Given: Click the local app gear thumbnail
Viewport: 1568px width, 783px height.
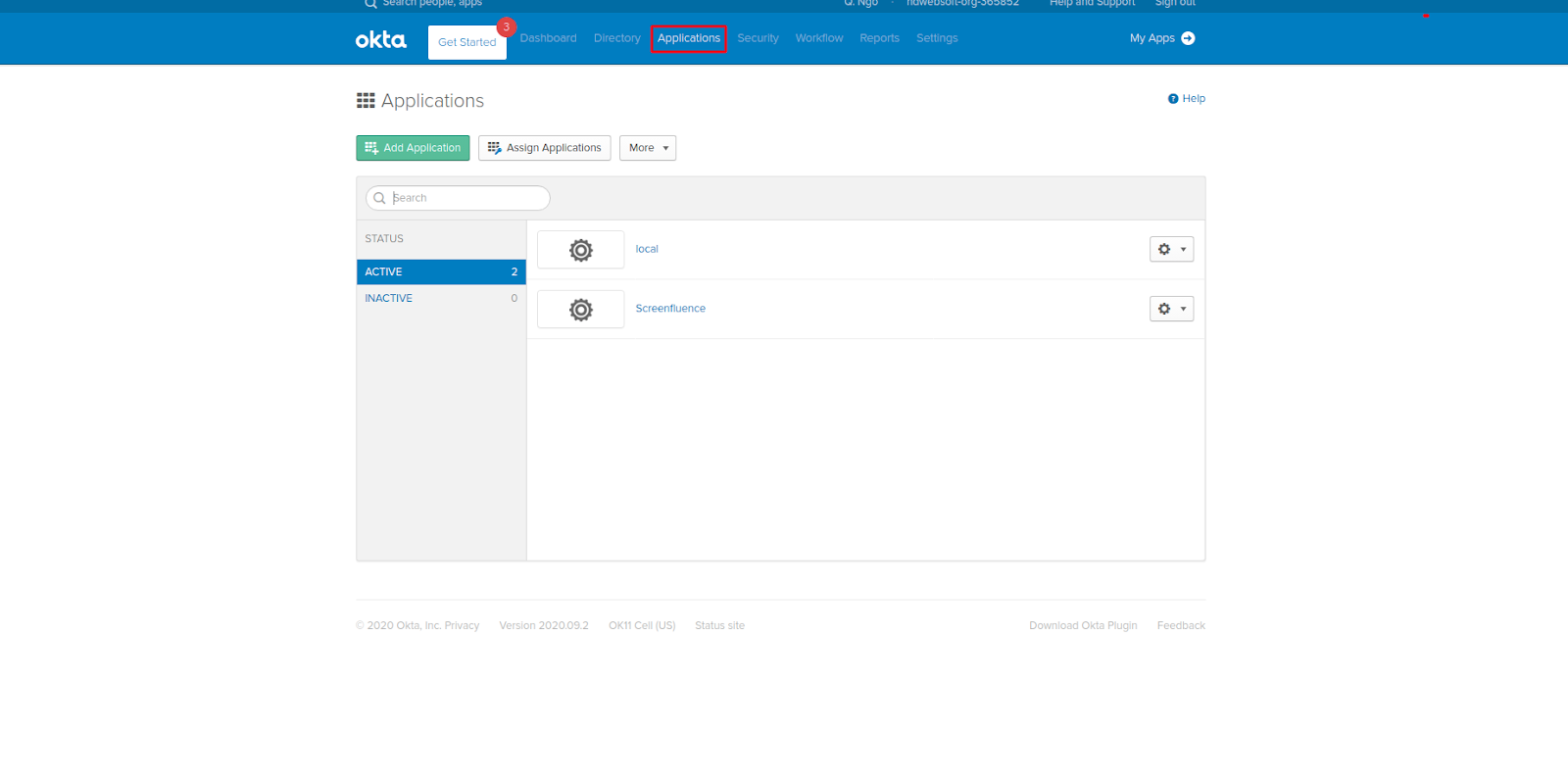Looking at the screenshot, I should [x=580, y=250].
